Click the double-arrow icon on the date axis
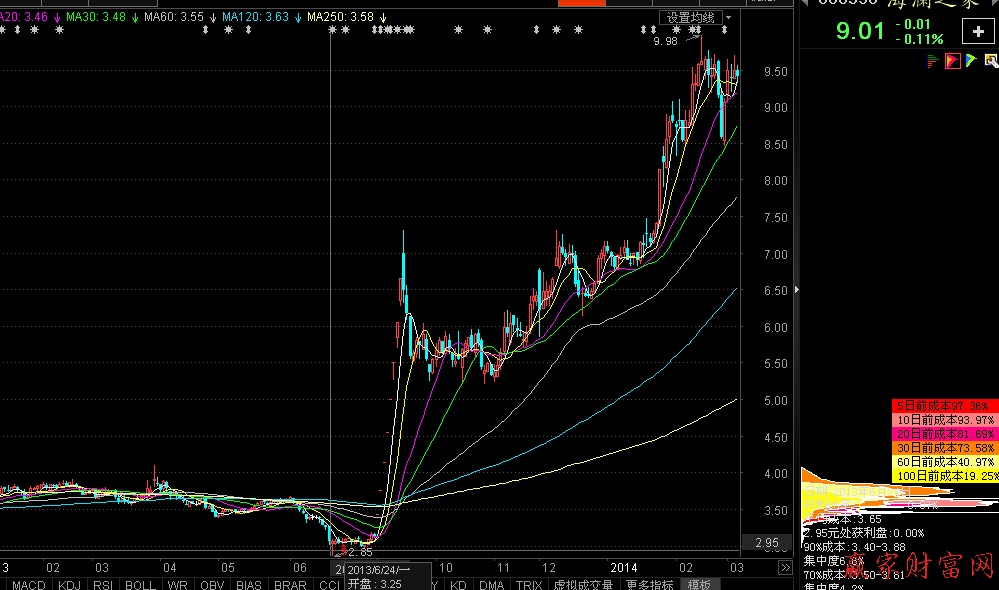 pos(785,568)
